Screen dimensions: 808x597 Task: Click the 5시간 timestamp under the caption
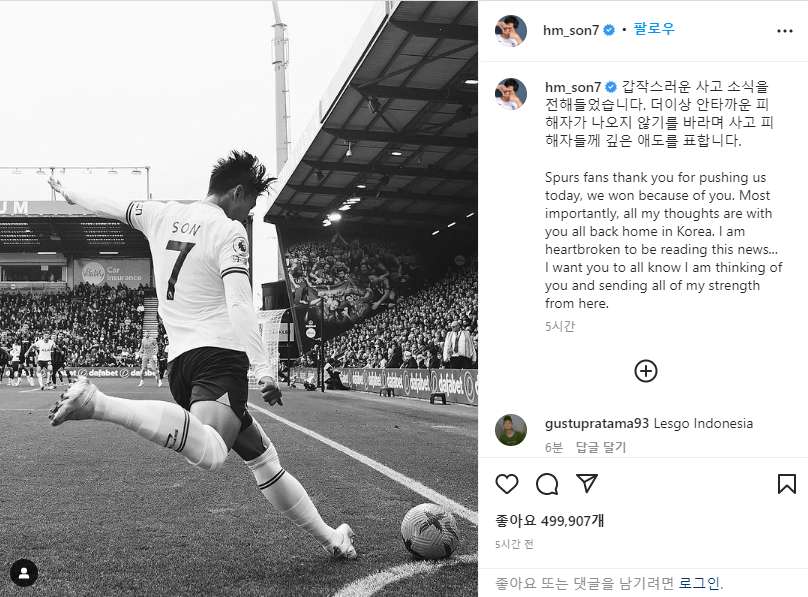pos(560,326)
